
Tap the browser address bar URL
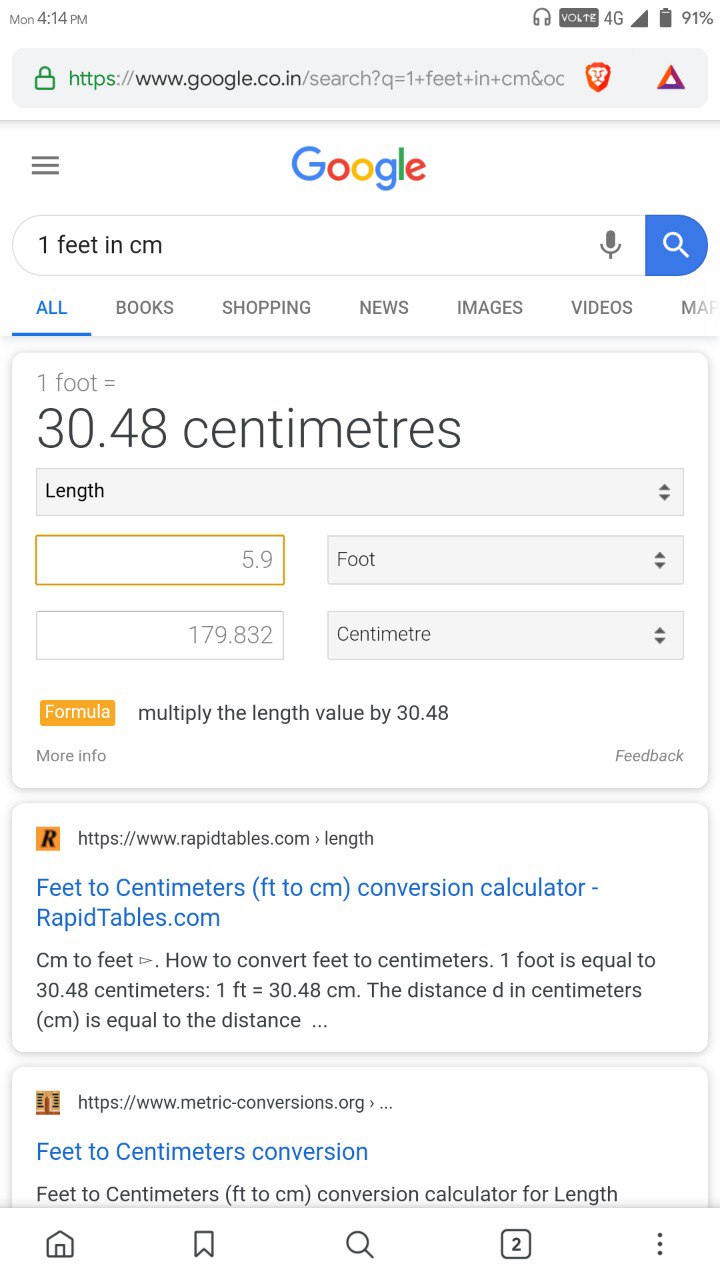point(316,78)
